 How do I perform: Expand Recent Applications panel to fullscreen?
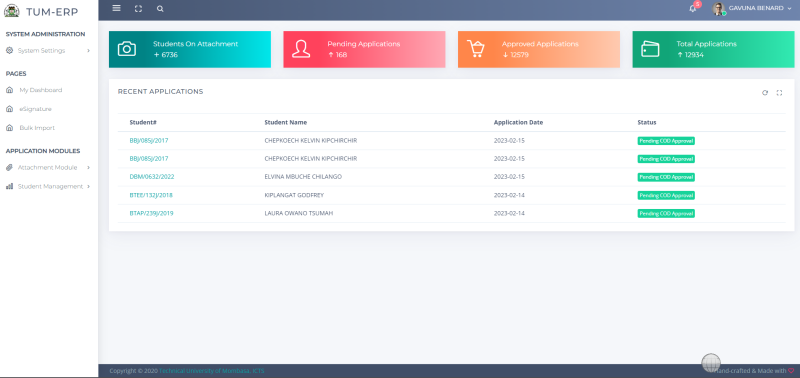point(779,93)
